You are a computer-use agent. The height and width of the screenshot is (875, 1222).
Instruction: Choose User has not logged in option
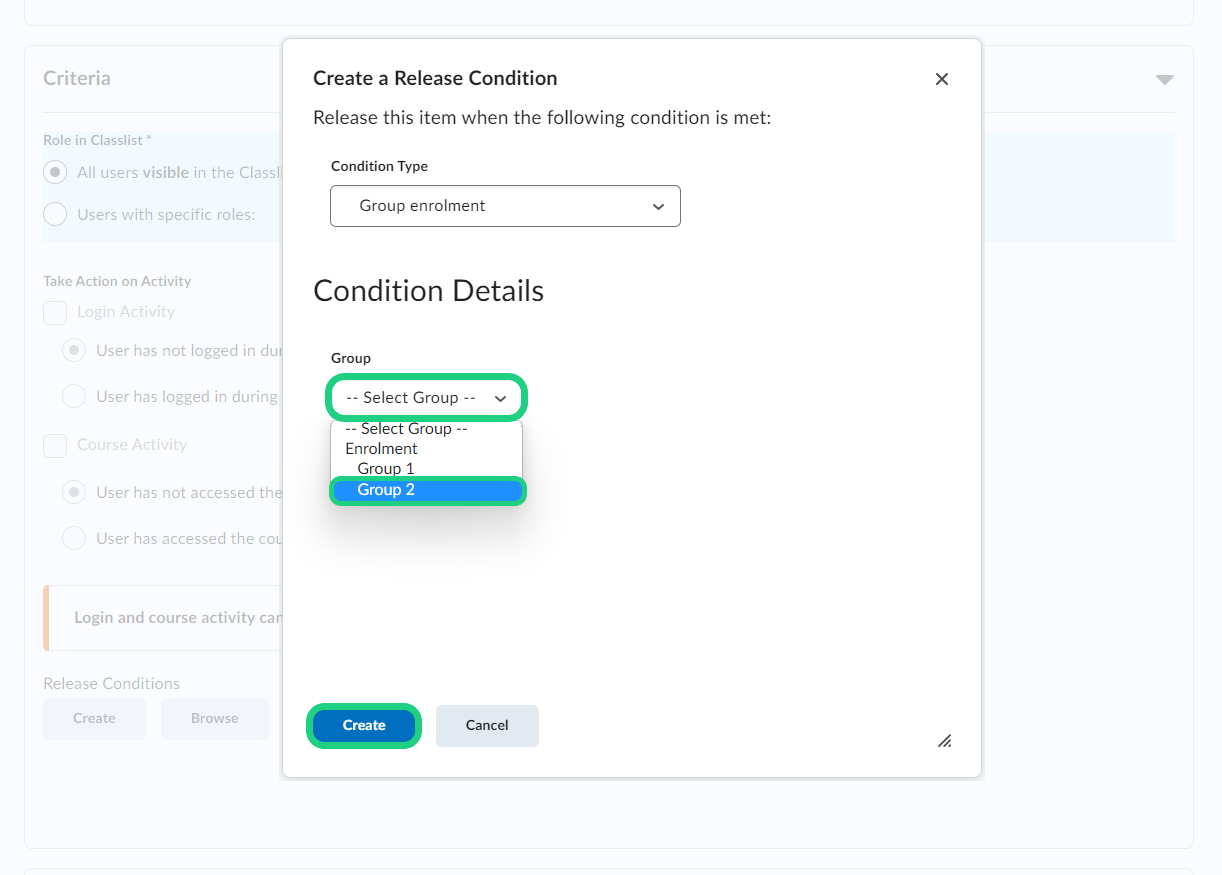tap(74, 351)
